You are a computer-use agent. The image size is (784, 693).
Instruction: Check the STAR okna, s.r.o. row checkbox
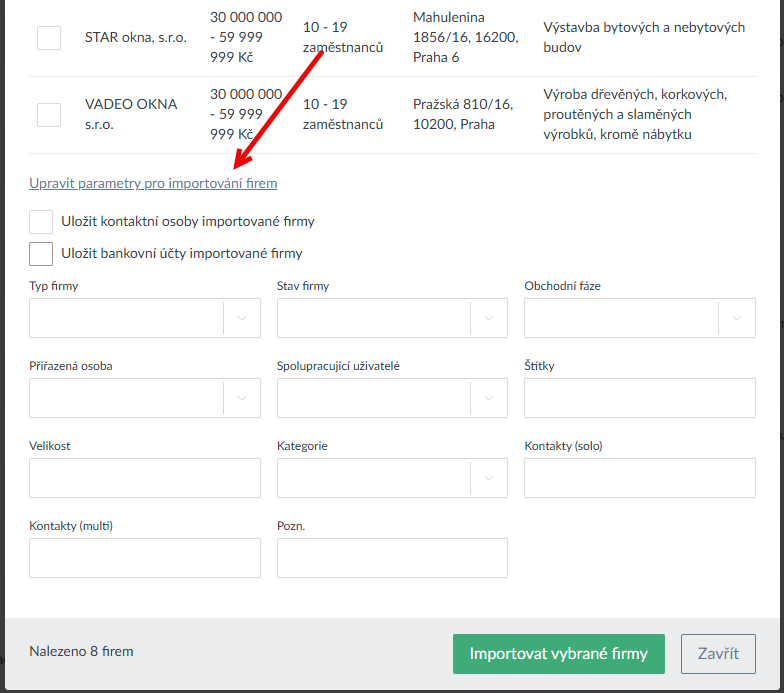(x=49, y=38)
